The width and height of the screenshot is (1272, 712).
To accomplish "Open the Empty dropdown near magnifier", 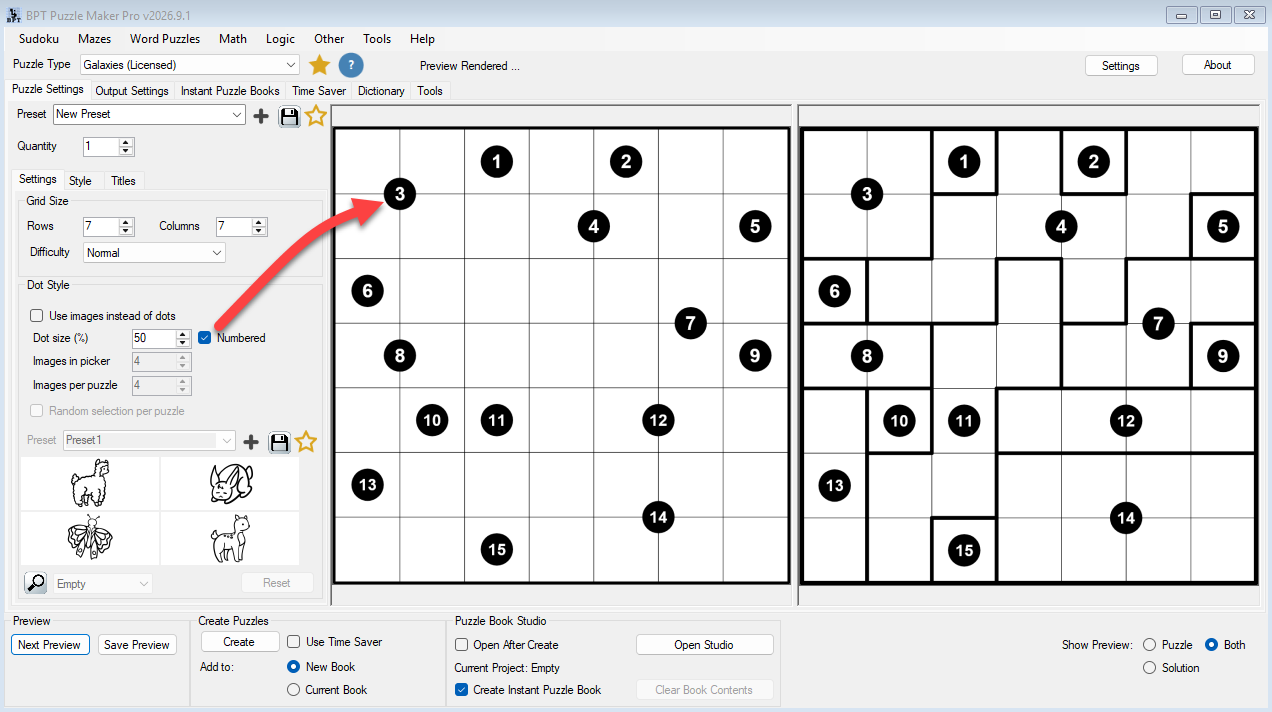I will pos(104,583).
